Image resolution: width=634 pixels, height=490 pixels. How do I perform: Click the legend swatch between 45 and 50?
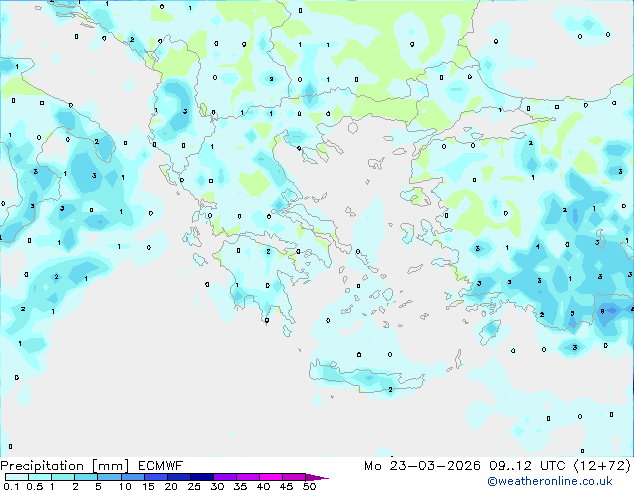[x=294, y=477]
